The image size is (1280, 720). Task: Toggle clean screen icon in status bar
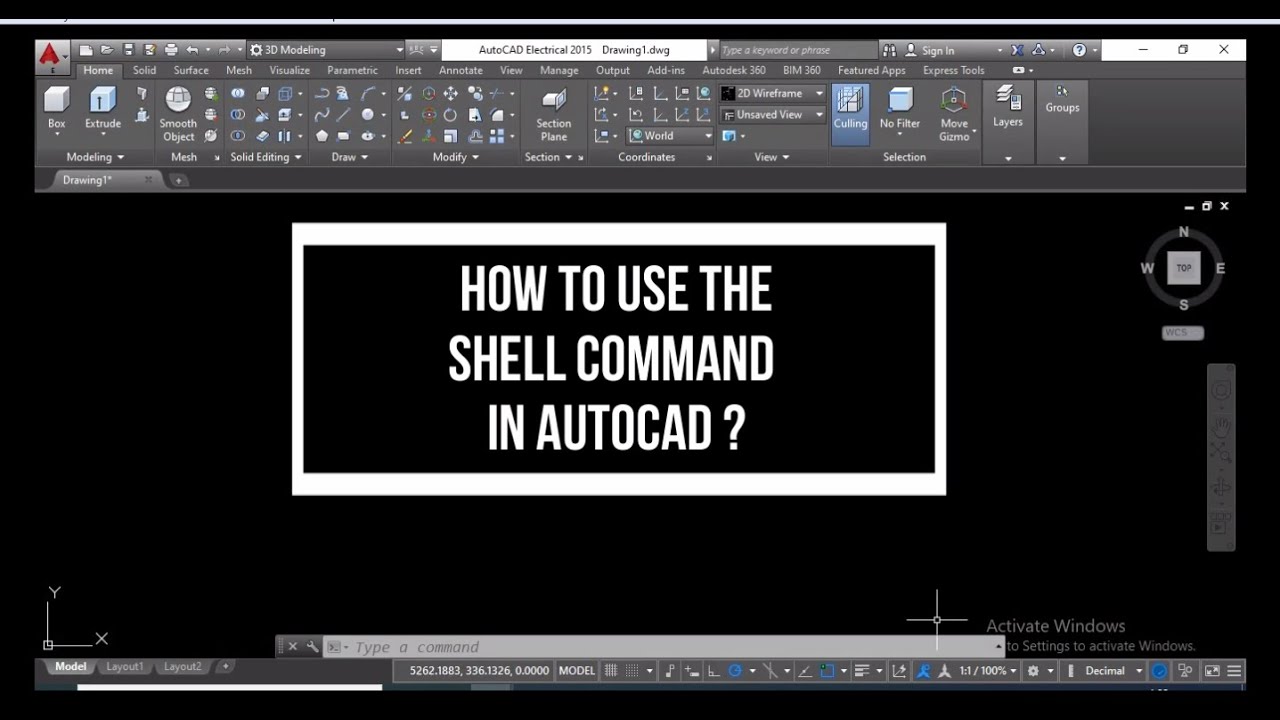(1212, 671)
